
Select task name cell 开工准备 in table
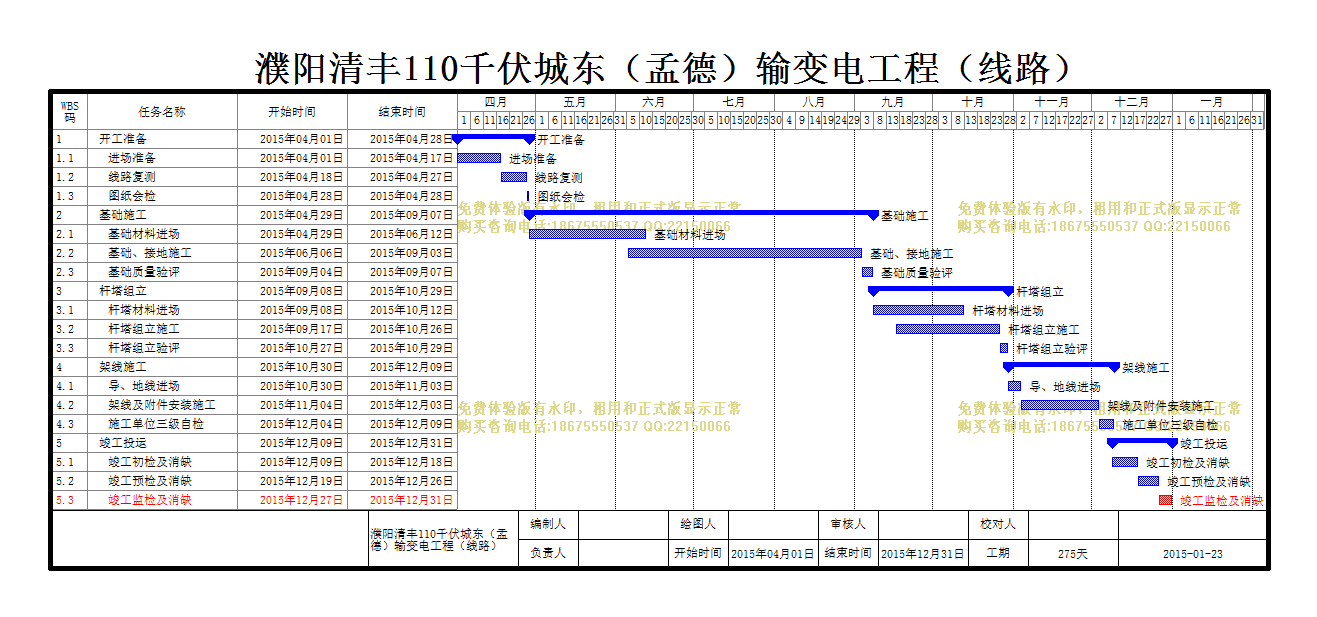(x=162, y=140)
